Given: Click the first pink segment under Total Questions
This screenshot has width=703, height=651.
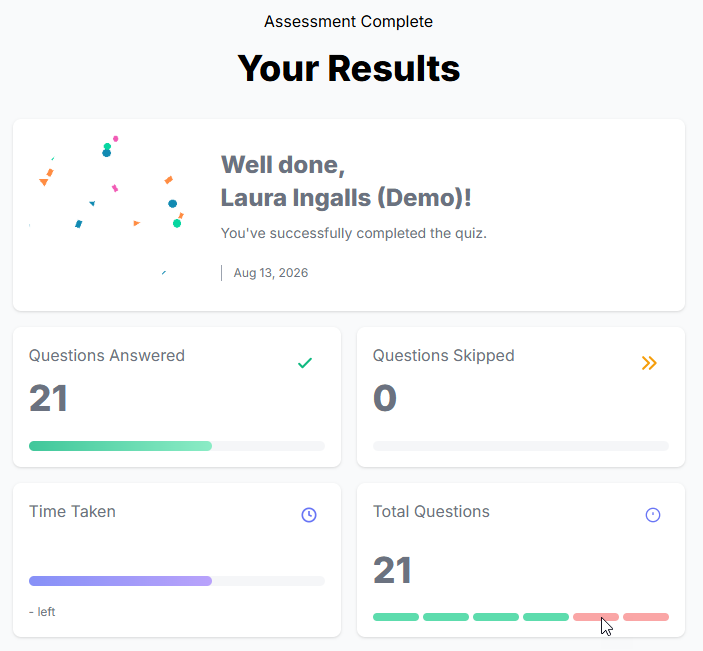Looking at the screenshot, I should click(596, 617).
